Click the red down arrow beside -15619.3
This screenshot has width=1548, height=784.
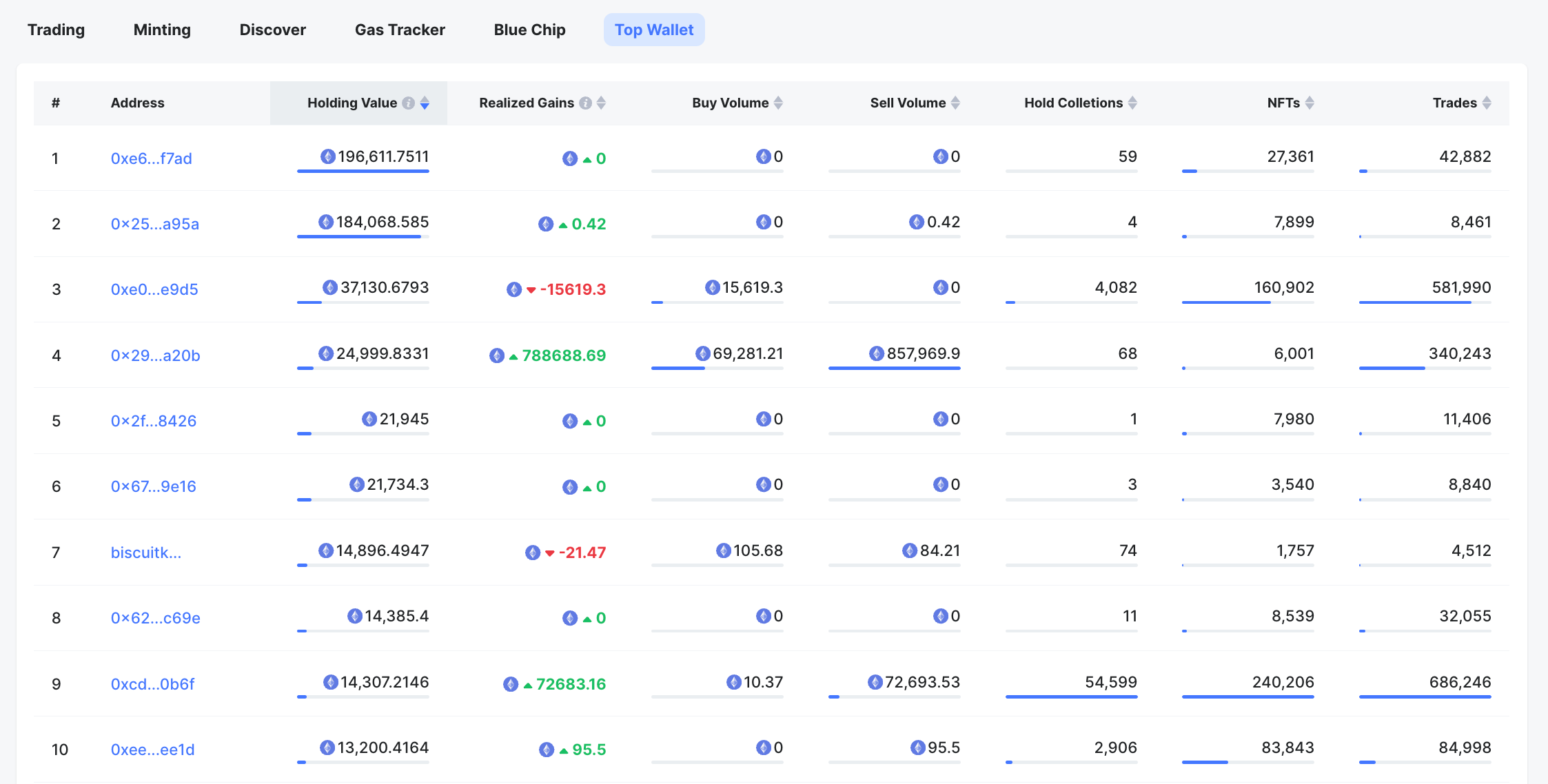pyautogui.click(x=531, y=290)
